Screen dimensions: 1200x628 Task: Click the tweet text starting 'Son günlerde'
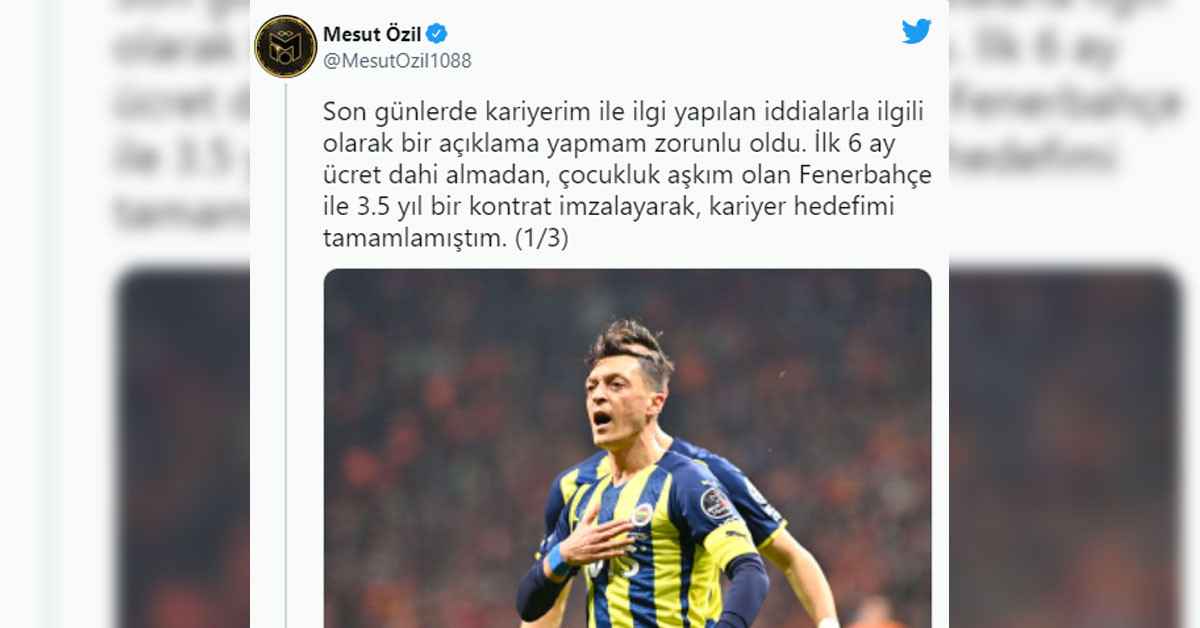(627, 174)
